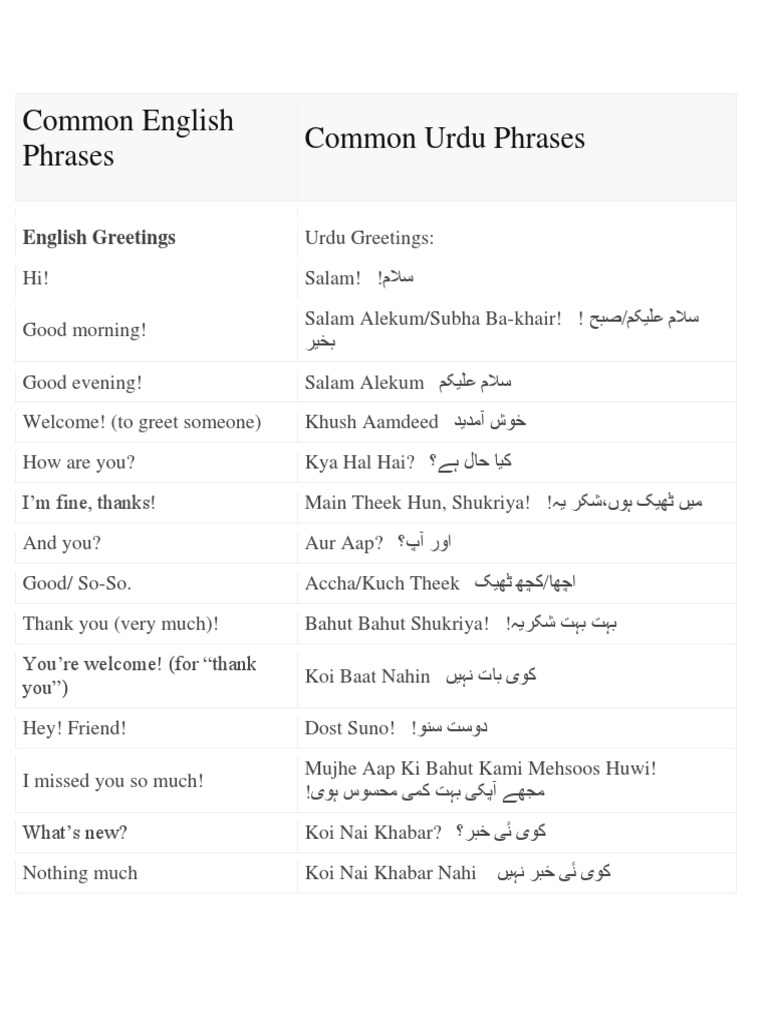
Task: Select the 'I'm fine, thanks!' cell
Action: 89,503
